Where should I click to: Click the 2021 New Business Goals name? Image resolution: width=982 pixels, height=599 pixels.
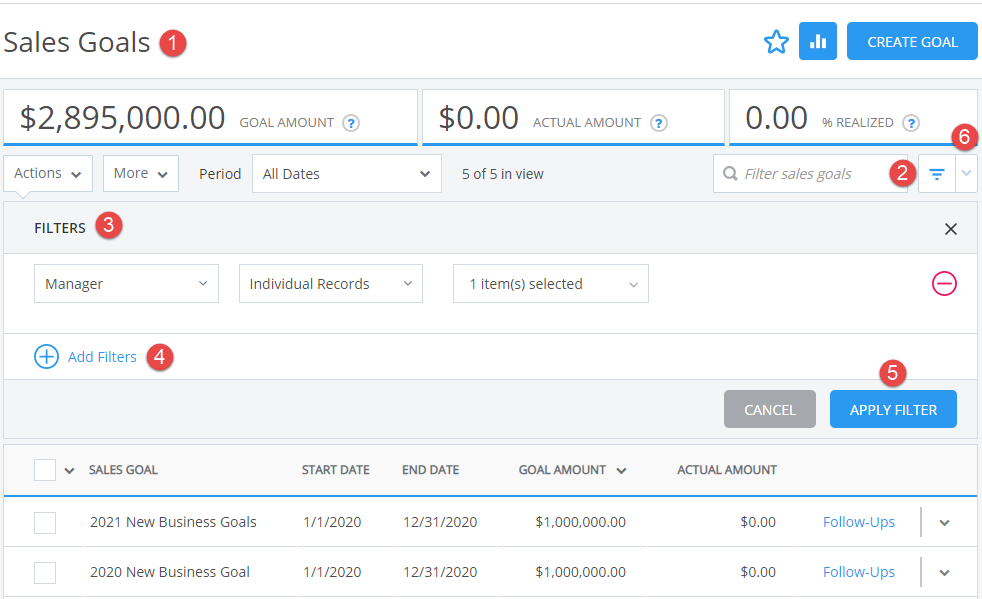[x=173, y=522]
